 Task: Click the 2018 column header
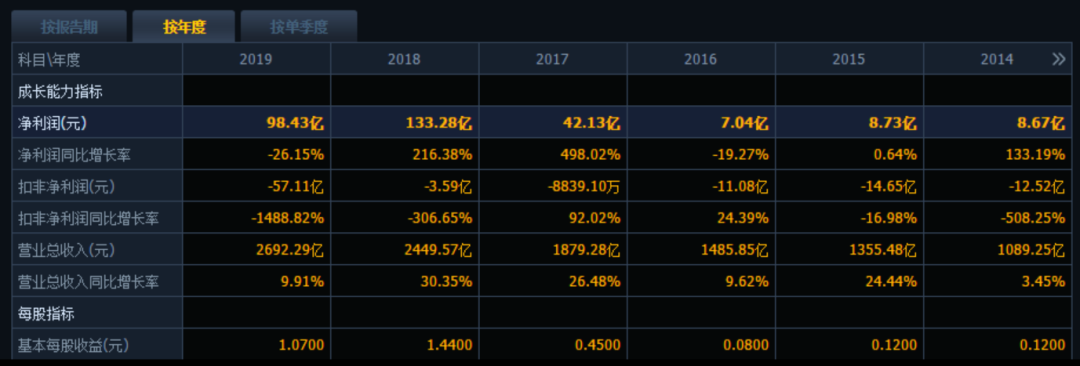tap(404, 59)
